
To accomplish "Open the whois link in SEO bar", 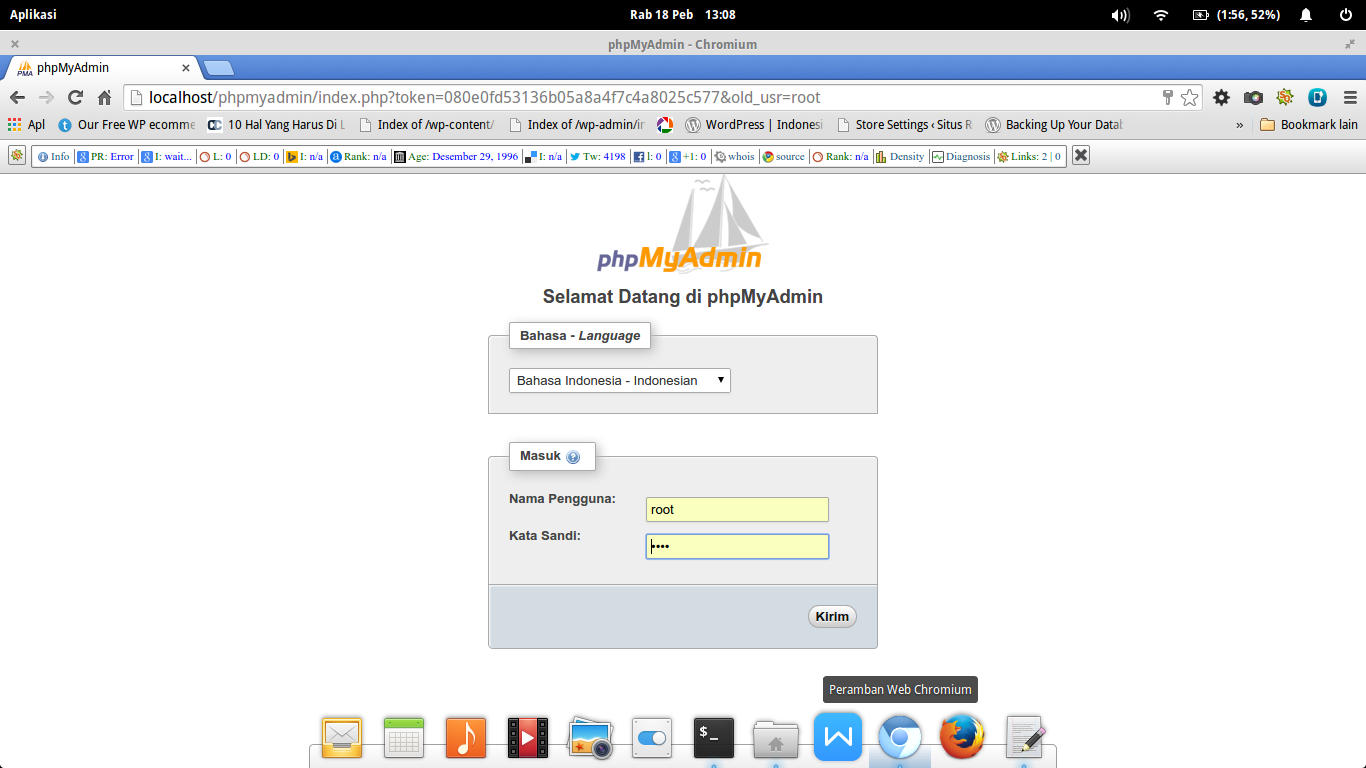I will (734, 156).
